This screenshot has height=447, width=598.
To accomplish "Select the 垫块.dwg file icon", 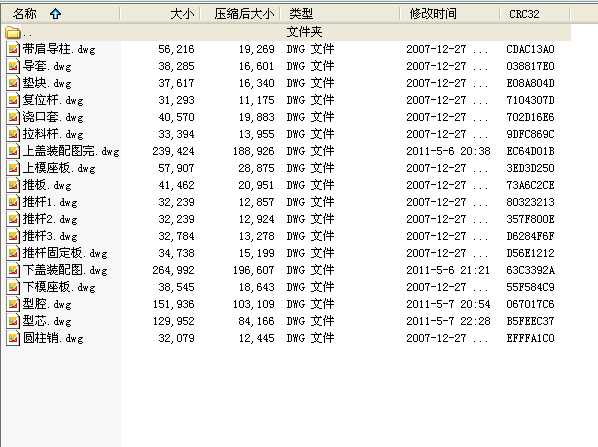I will pyautogui.click(x=13, y=84).
